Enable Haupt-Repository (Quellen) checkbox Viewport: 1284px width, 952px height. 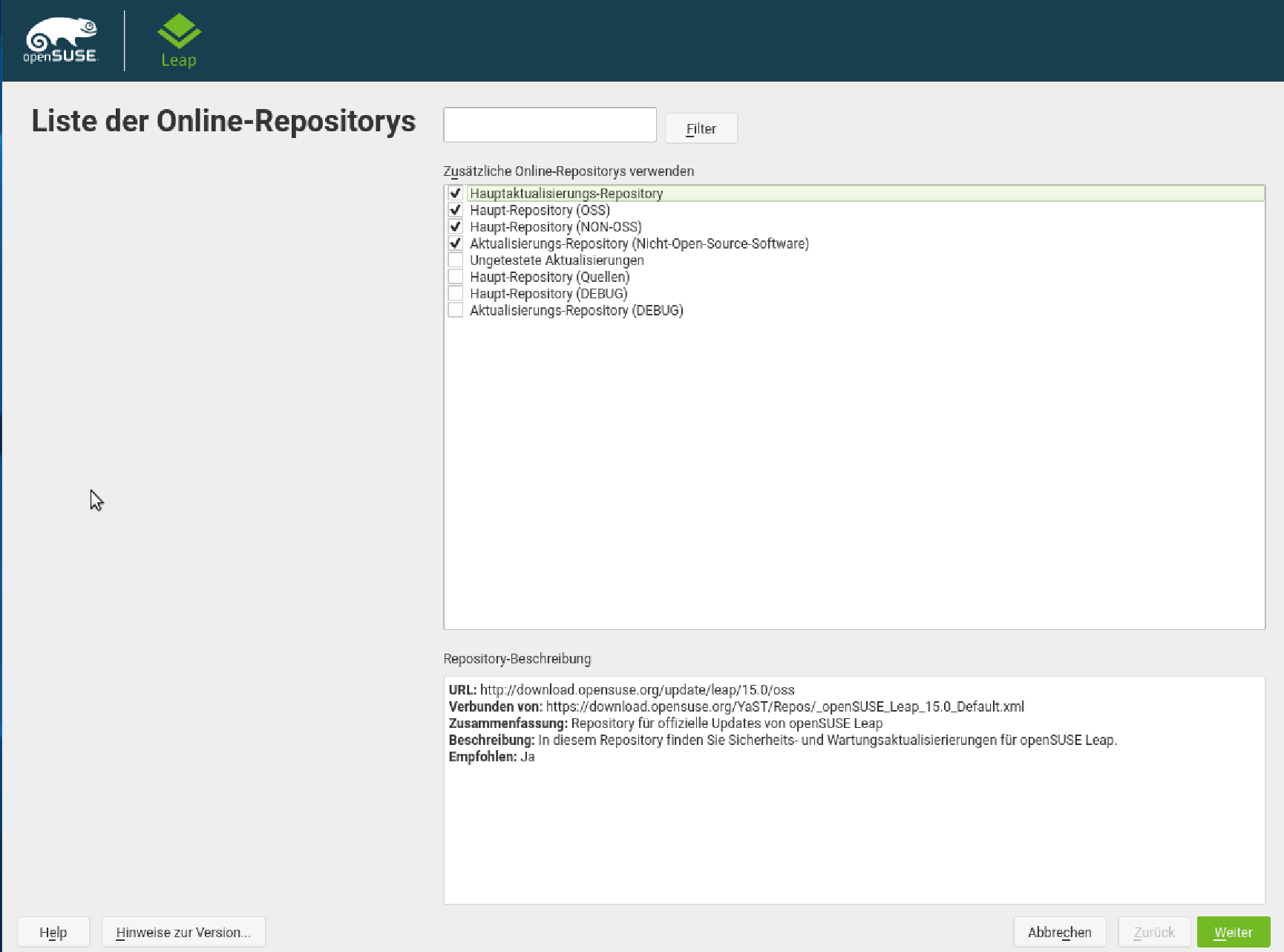click(456, 277)
